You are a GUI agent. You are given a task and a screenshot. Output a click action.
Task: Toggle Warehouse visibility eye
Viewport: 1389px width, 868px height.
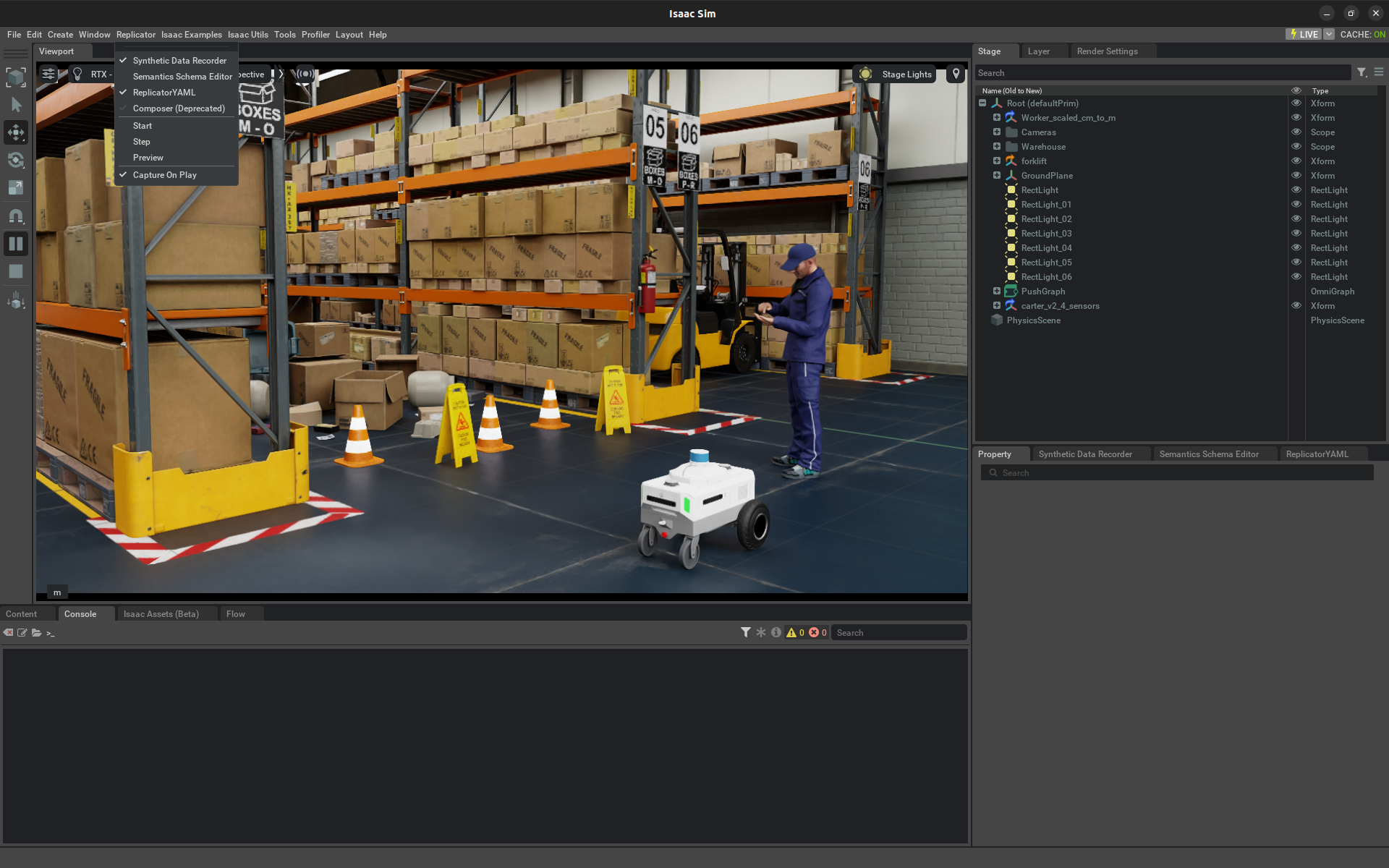[1296, 147]
